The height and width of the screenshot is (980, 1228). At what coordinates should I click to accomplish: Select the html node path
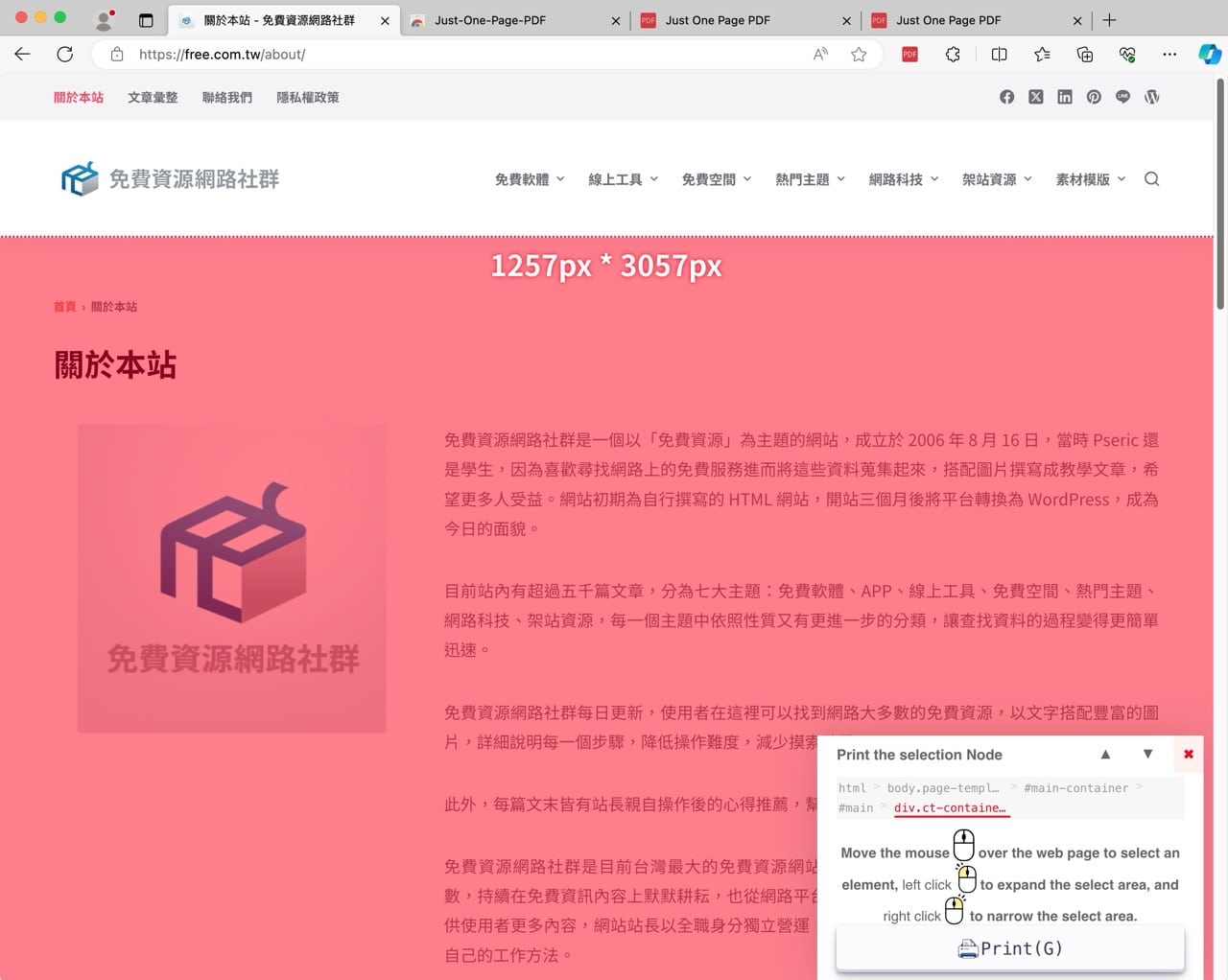pos(852,788)
